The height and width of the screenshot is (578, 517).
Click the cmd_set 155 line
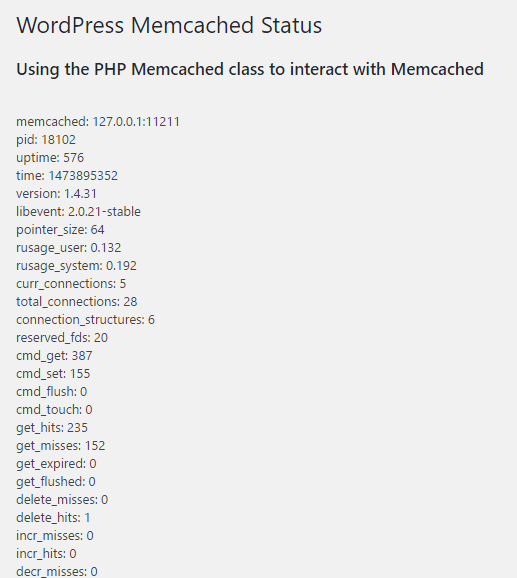click(53, 374)
